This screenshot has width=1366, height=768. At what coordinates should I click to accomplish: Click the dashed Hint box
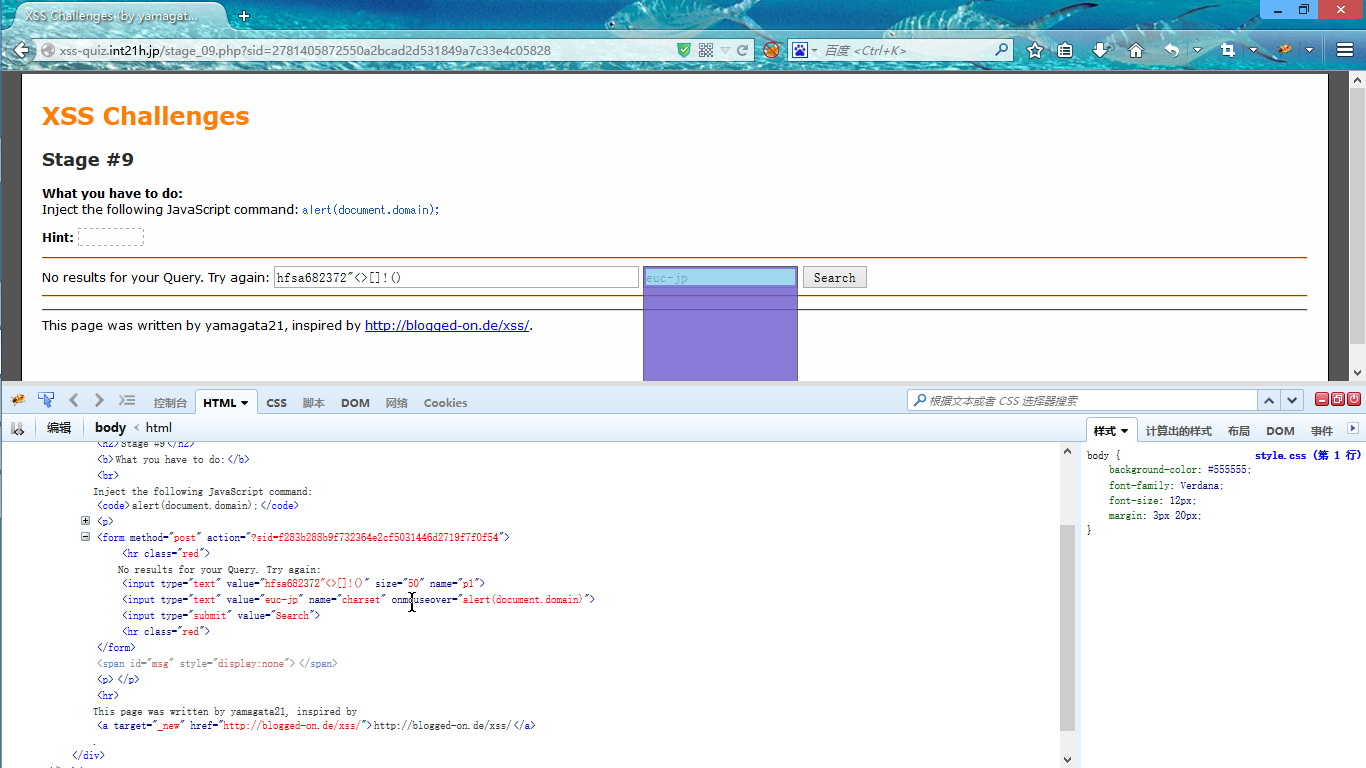[111, 237]
